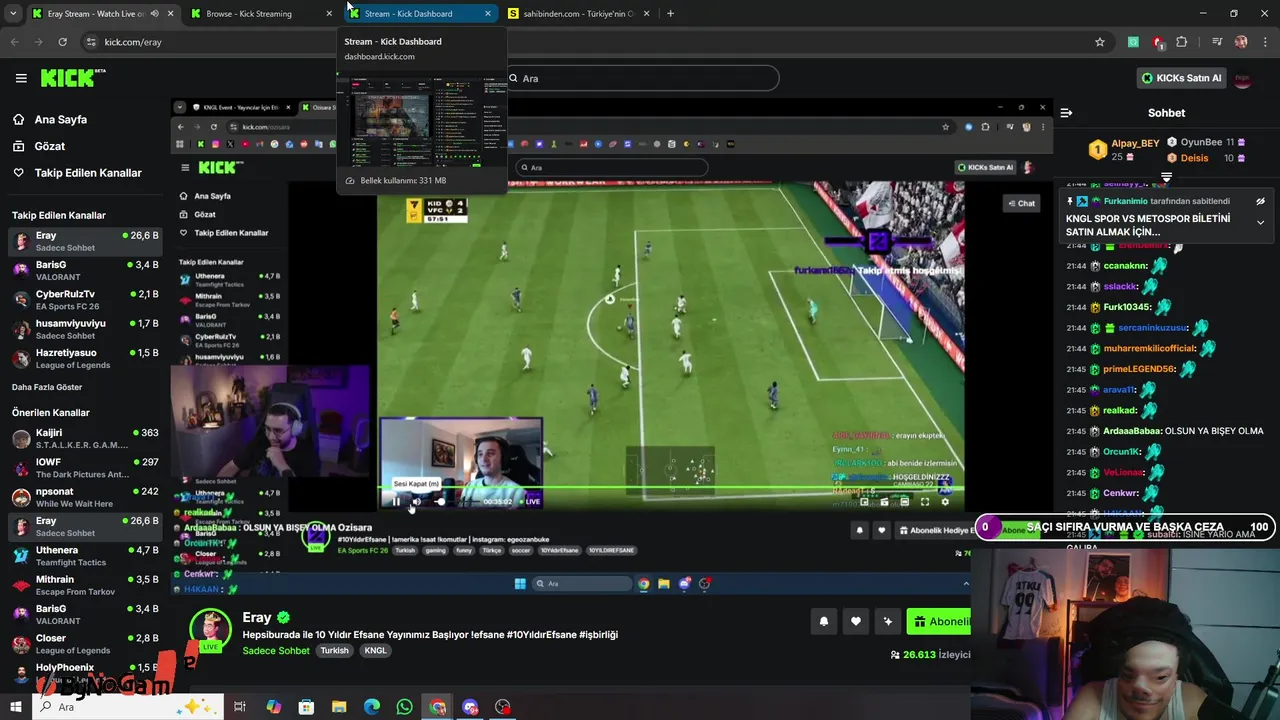Pause the stream video
1280x720 pixels.
click(396, 502)
